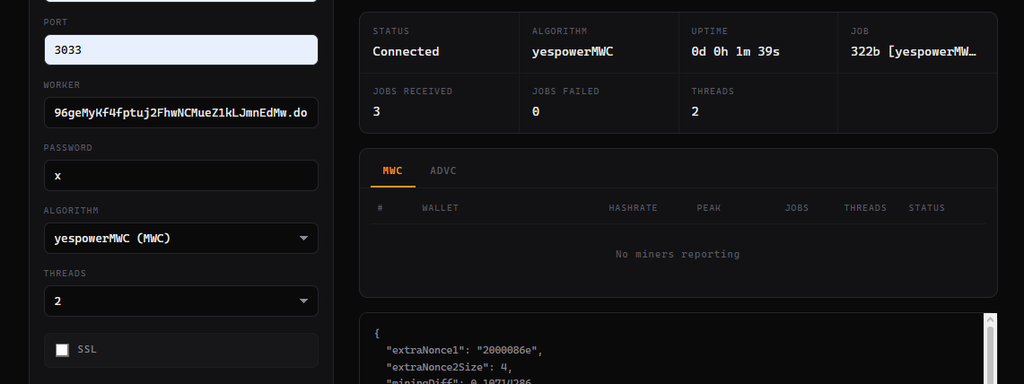Click the JOBS column header

[x=797, y=208]
